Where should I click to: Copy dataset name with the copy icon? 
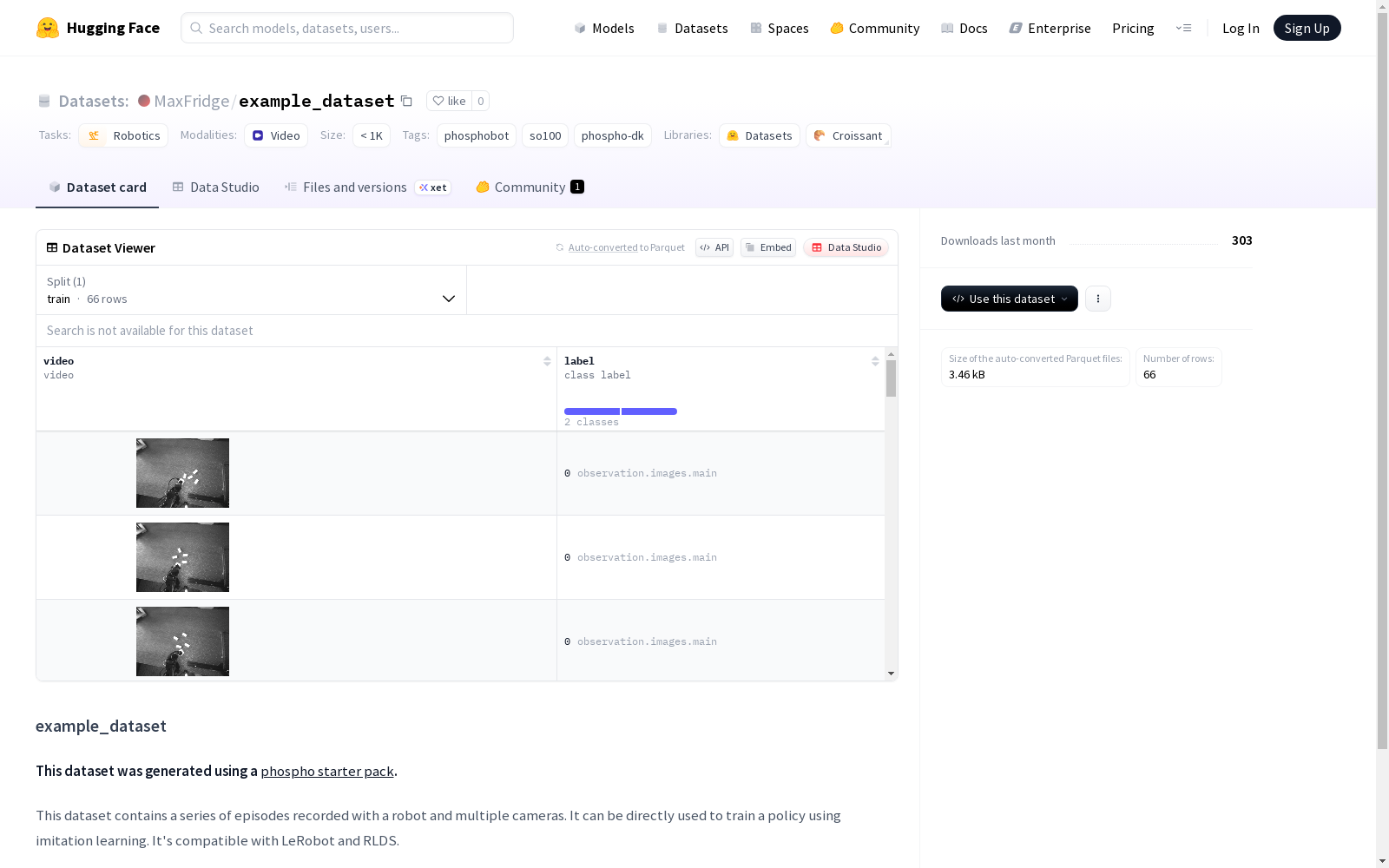click(406, 101)
